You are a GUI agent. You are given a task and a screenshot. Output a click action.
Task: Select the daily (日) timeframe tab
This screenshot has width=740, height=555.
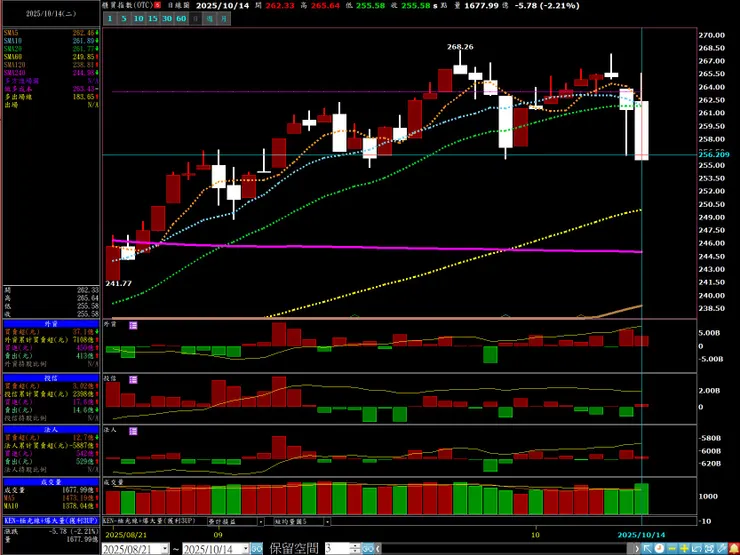(x=195, y=18)
